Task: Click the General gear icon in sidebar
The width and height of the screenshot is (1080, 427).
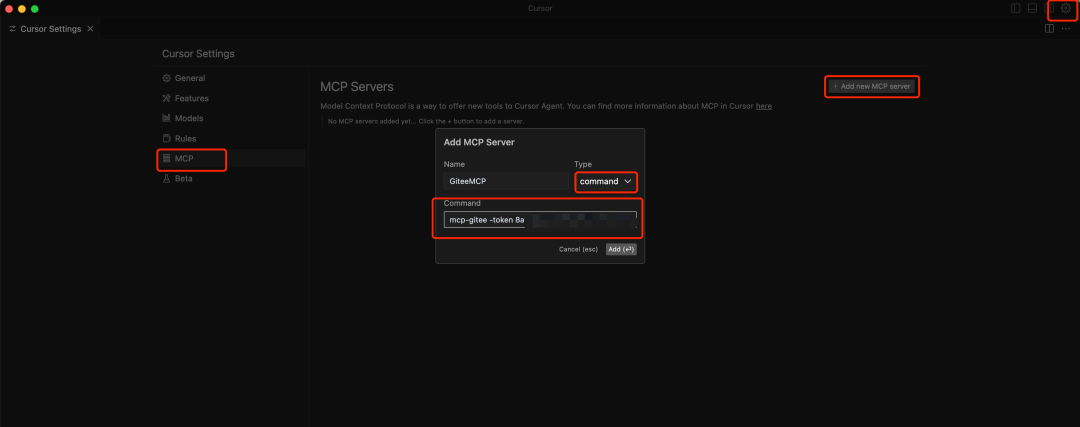Action: (166, 79)
